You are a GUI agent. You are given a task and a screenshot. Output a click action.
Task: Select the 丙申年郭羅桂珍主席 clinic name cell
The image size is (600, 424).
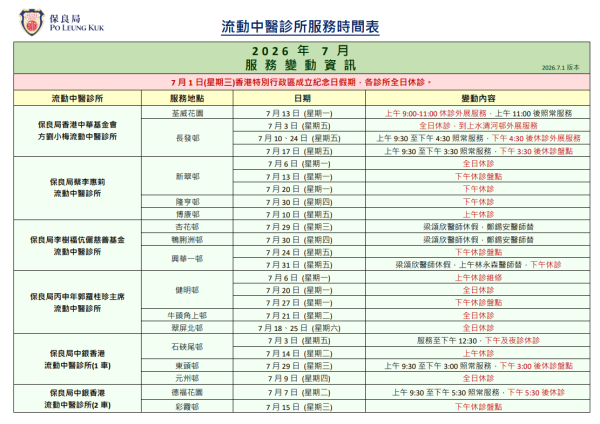point(77,302)
